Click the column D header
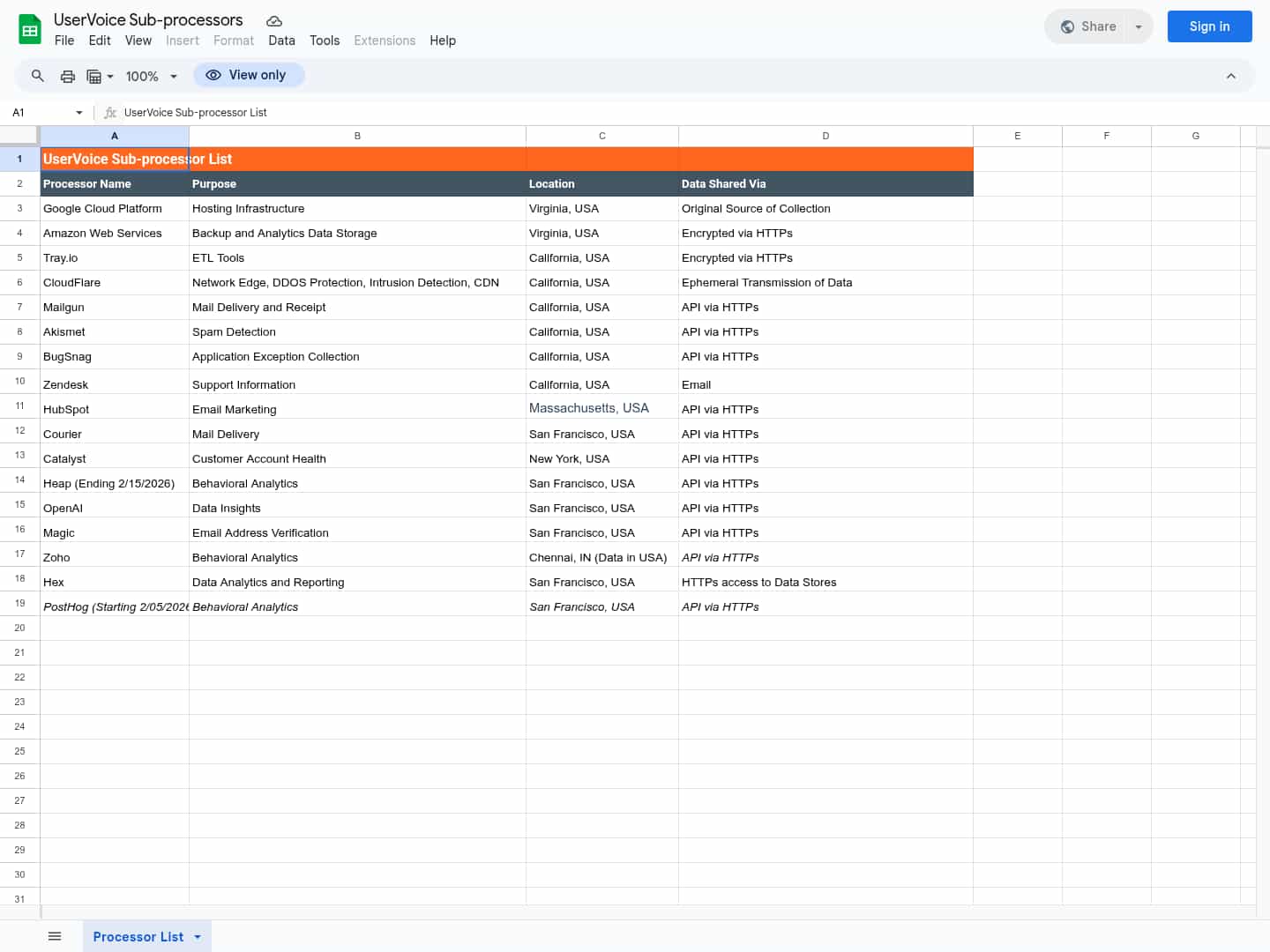 click(825, 136)
